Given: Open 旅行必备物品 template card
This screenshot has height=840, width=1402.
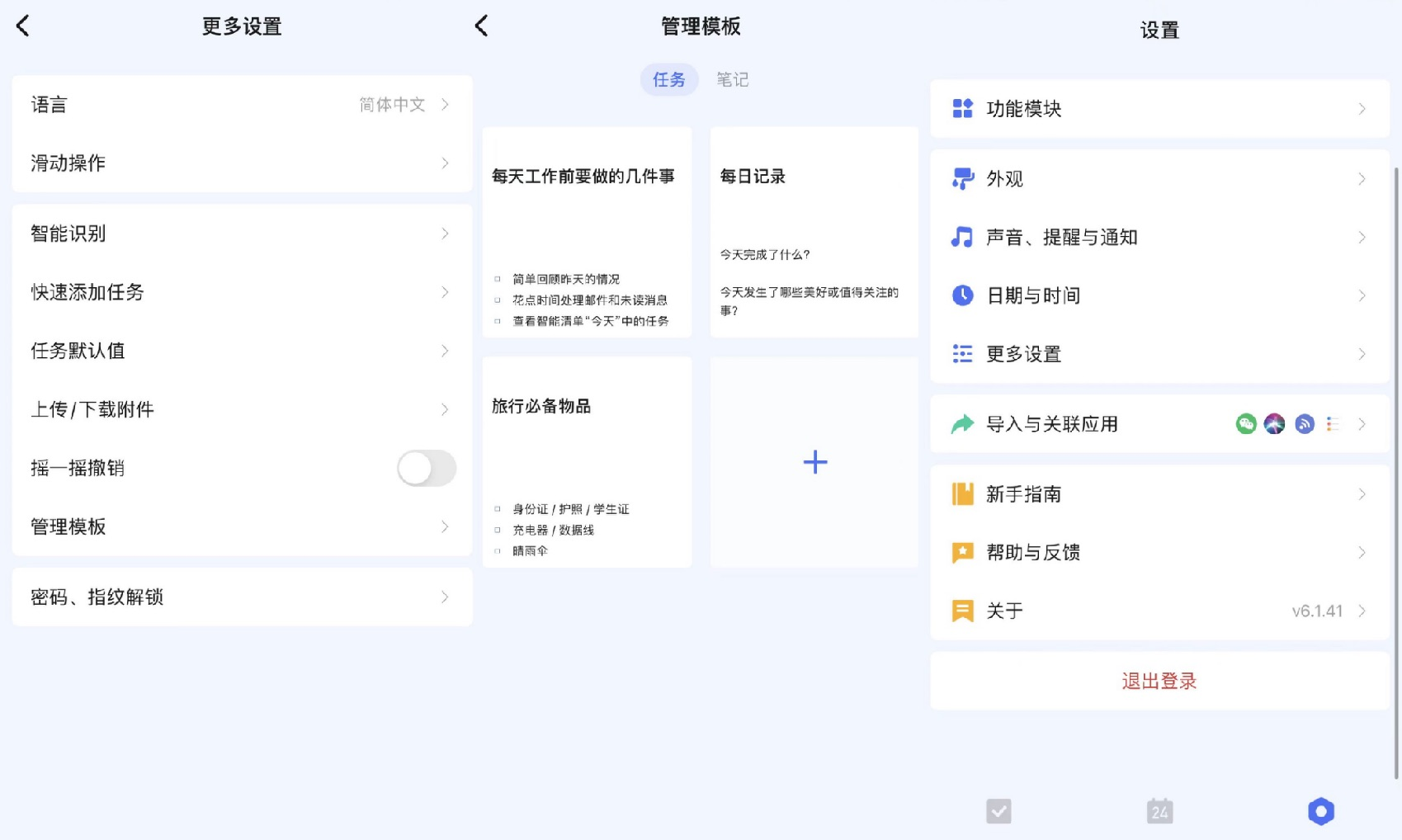Looking at the screenshot, I should (x=588, y=462).
